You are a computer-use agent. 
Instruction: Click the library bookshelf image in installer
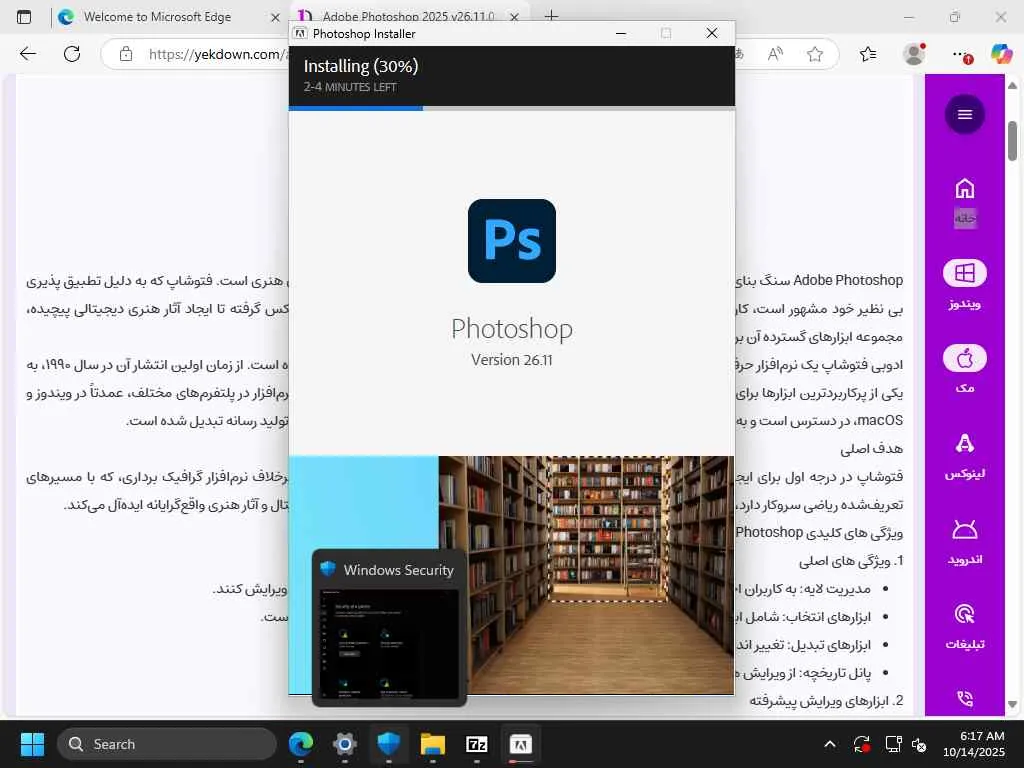[586, 575]
